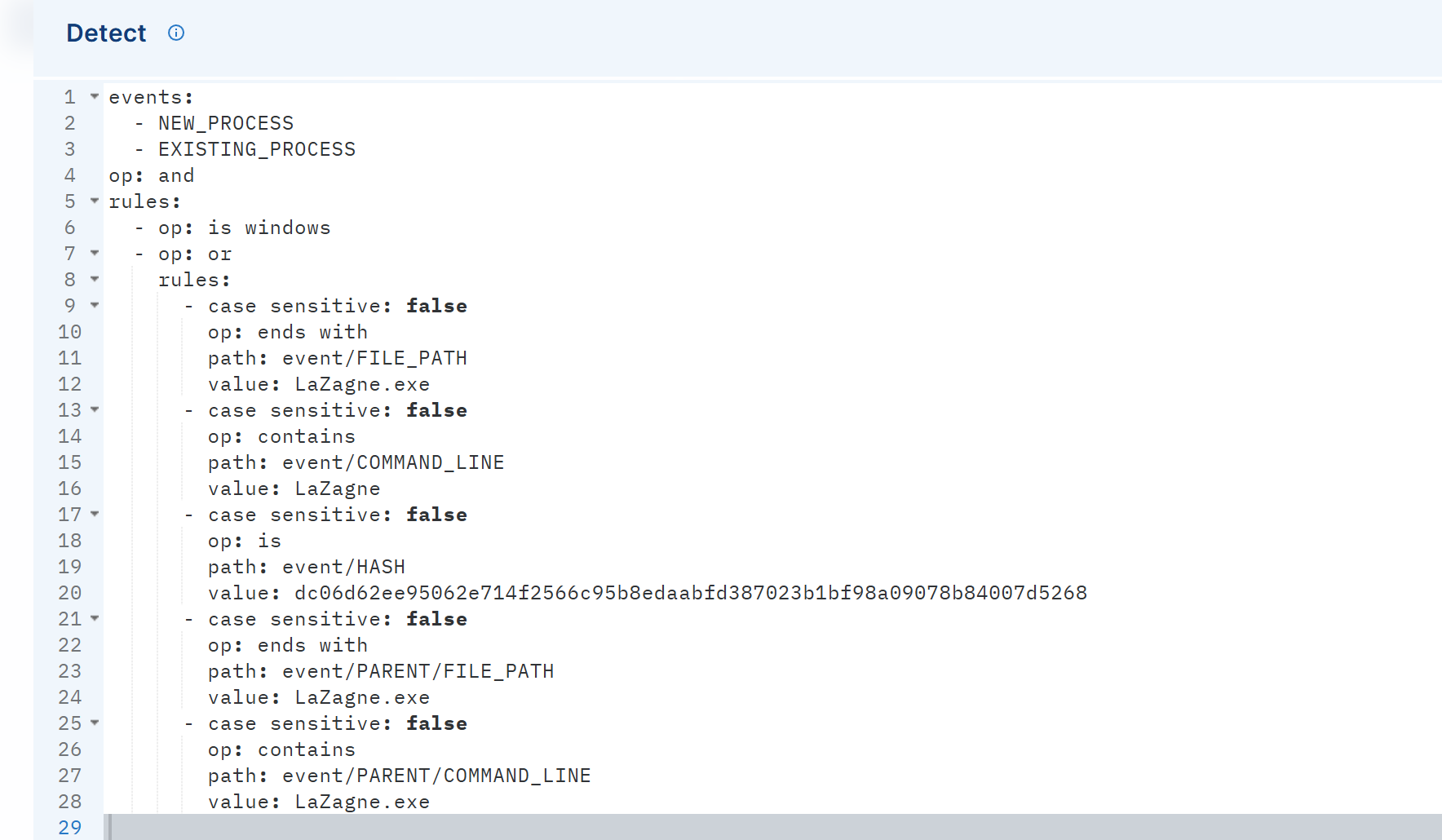Click the Detect section heading

[x=106, y=33]
